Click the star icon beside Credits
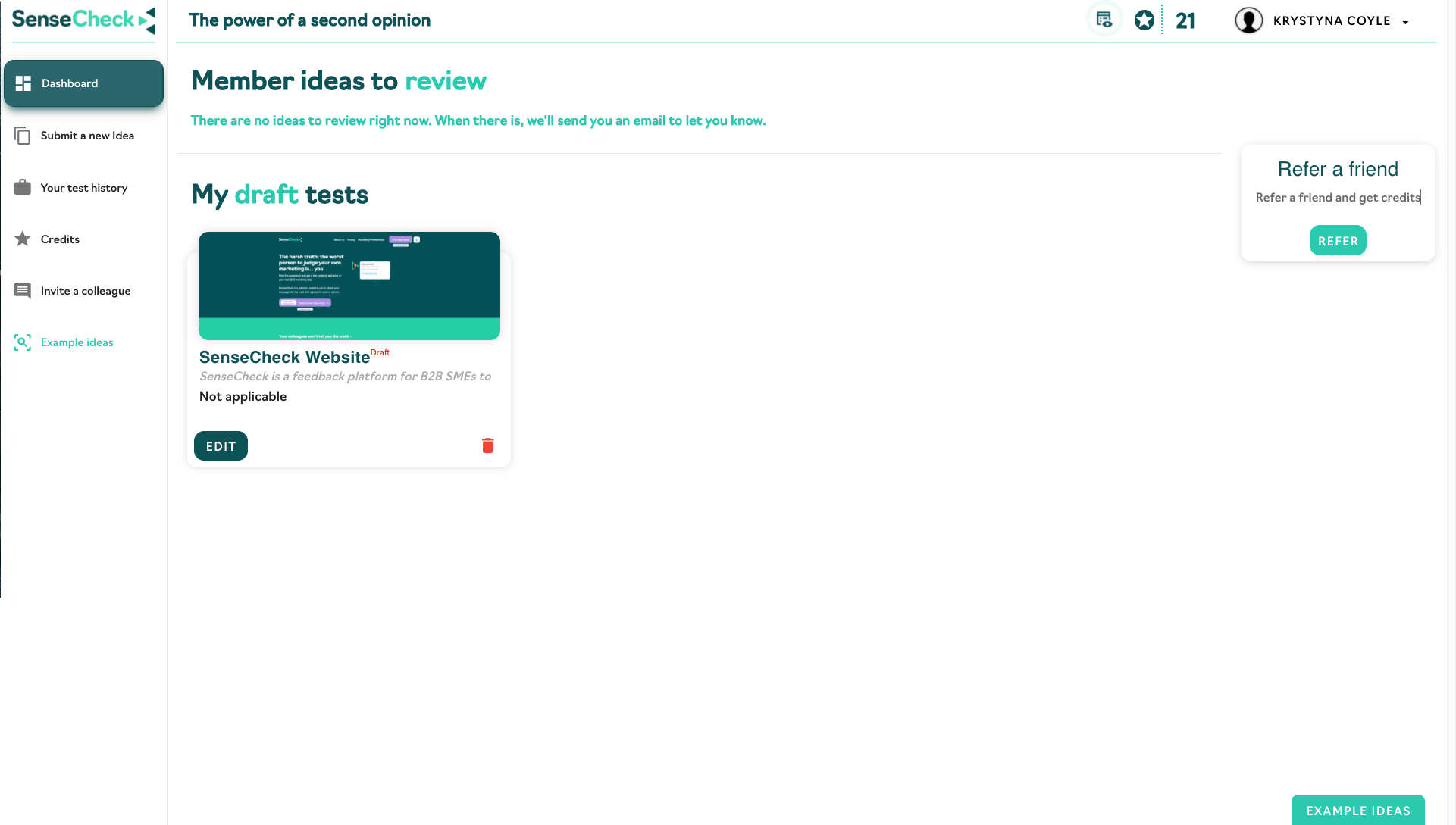1456x825 pixels. (x=23, y=239)
